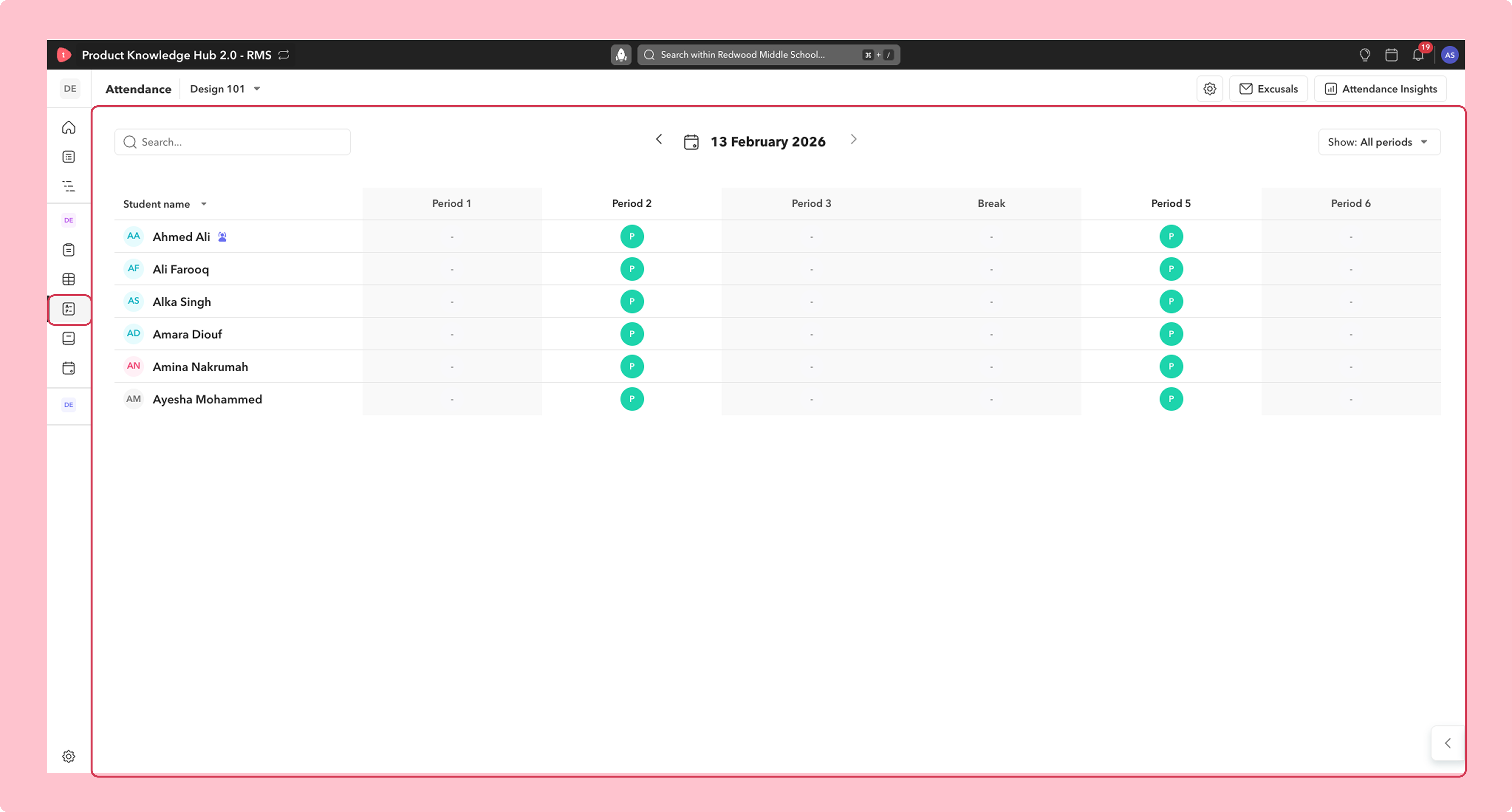1512x812 pixels.
Task: Sort by the Student name column arrow
Action: click(204, 204)
